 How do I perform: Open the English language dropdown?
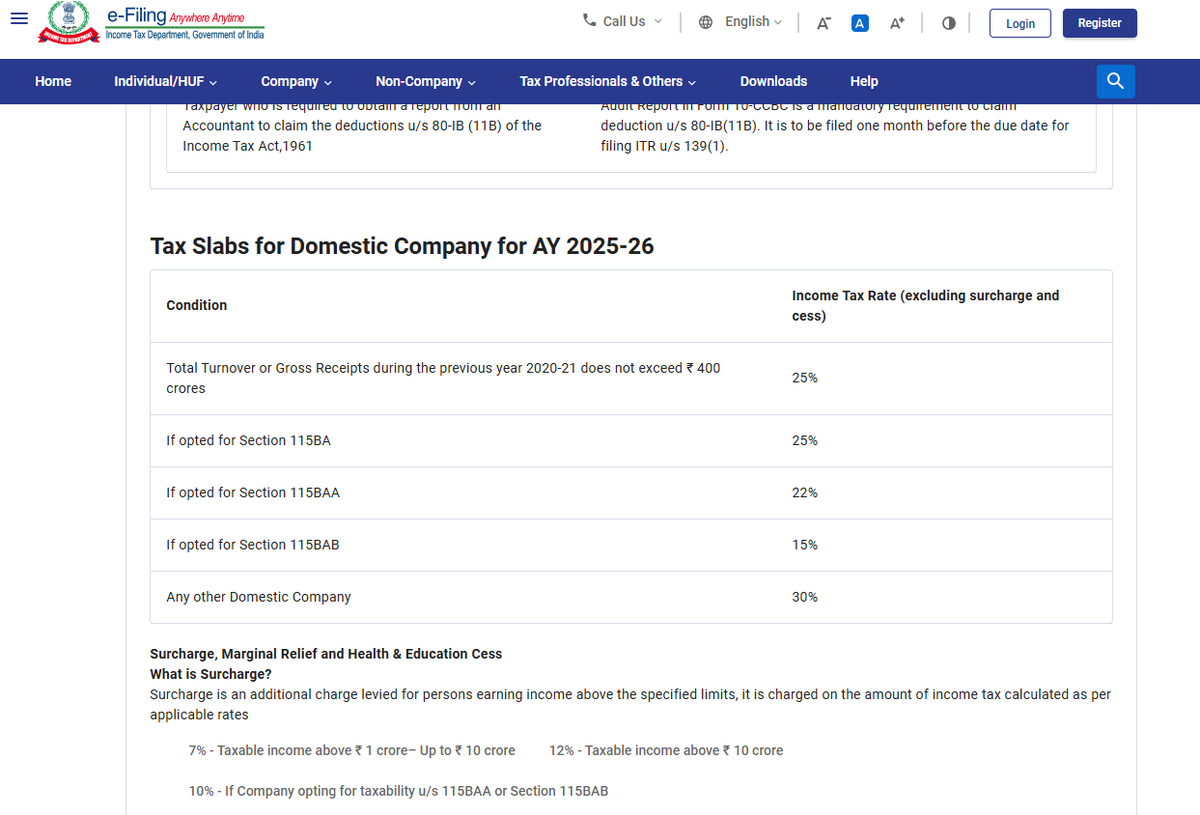click(x=754, y=21)
